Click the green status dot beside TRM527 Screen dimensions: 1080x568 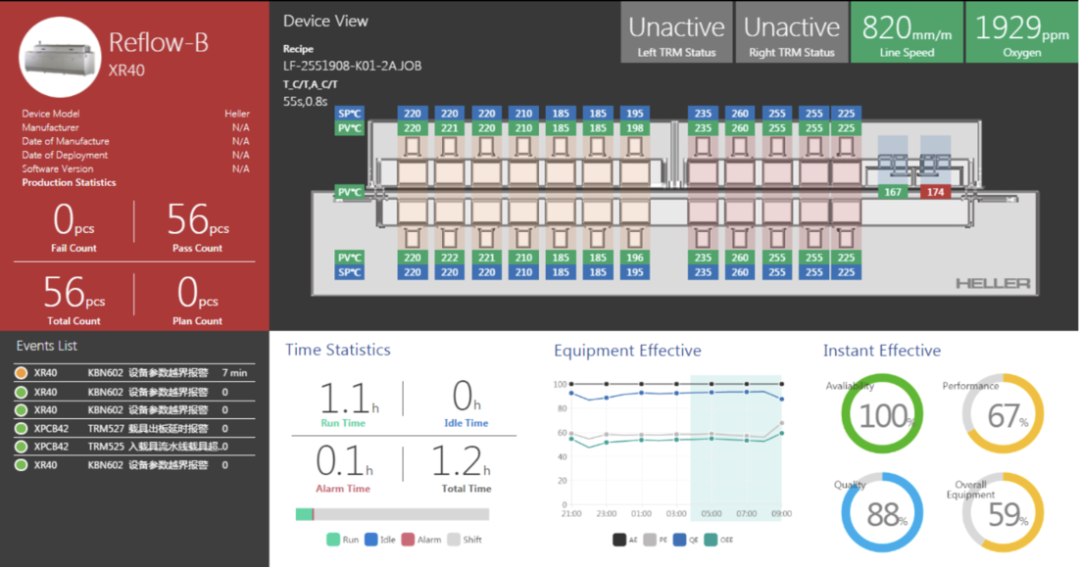tap(21, 428)
